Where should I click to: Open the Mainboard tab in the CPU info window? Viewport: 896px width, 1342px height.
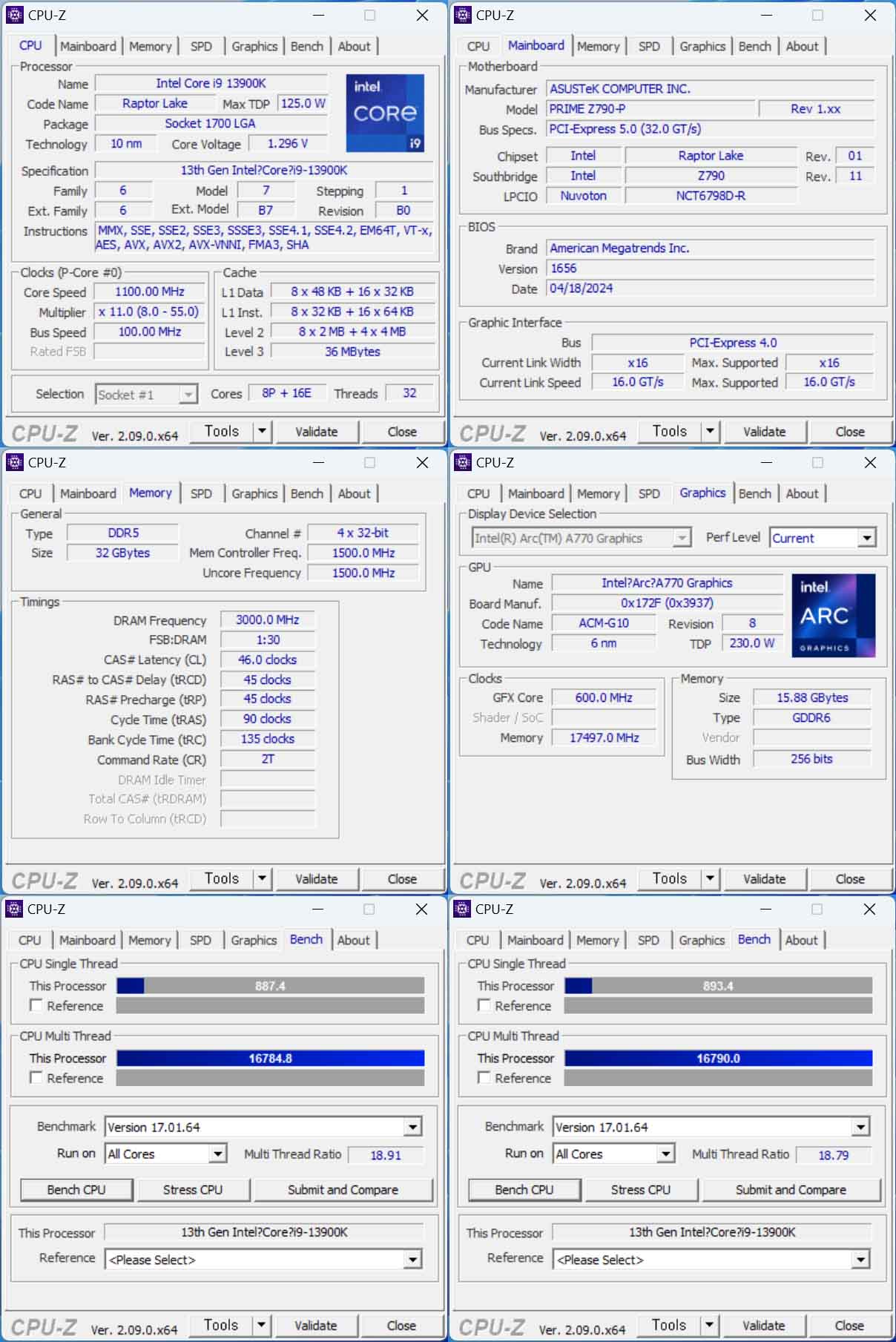(x=88, y=46)
